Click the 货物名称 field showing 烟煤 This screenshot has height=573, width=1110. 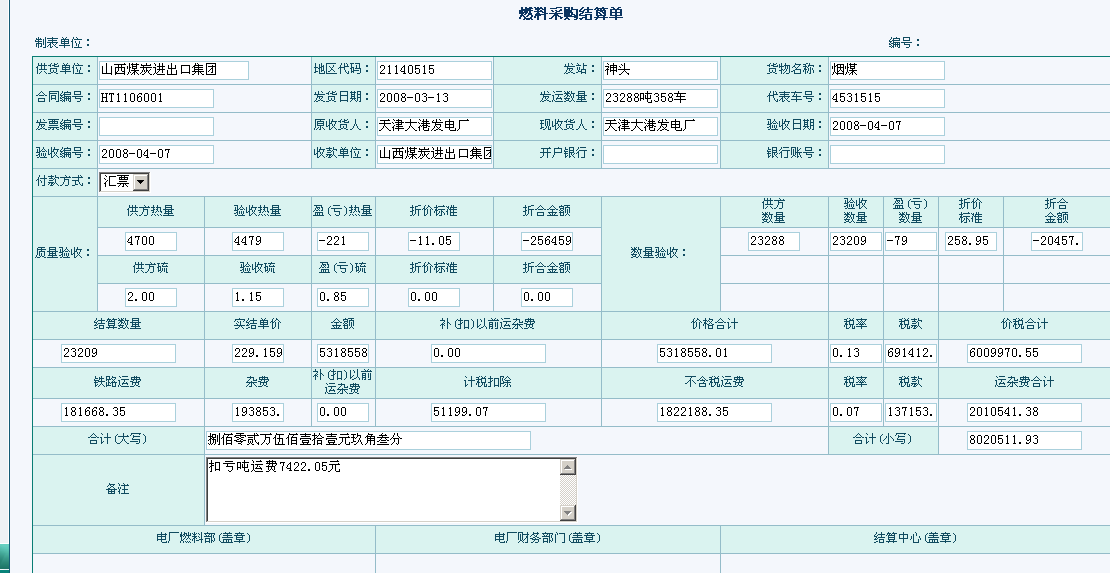[886, 70]
